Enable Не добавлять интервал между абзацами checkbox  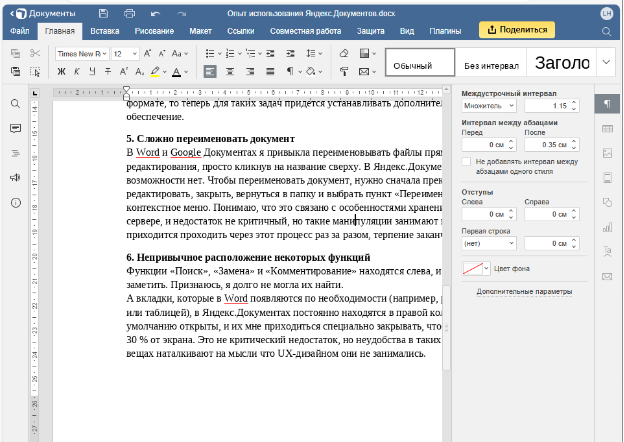466,162
